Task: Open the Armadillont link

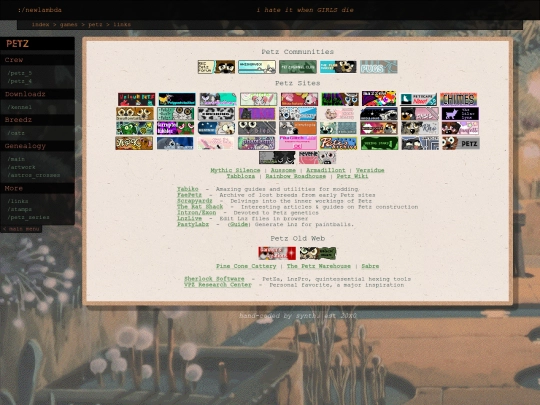Action: click(326, 170)
